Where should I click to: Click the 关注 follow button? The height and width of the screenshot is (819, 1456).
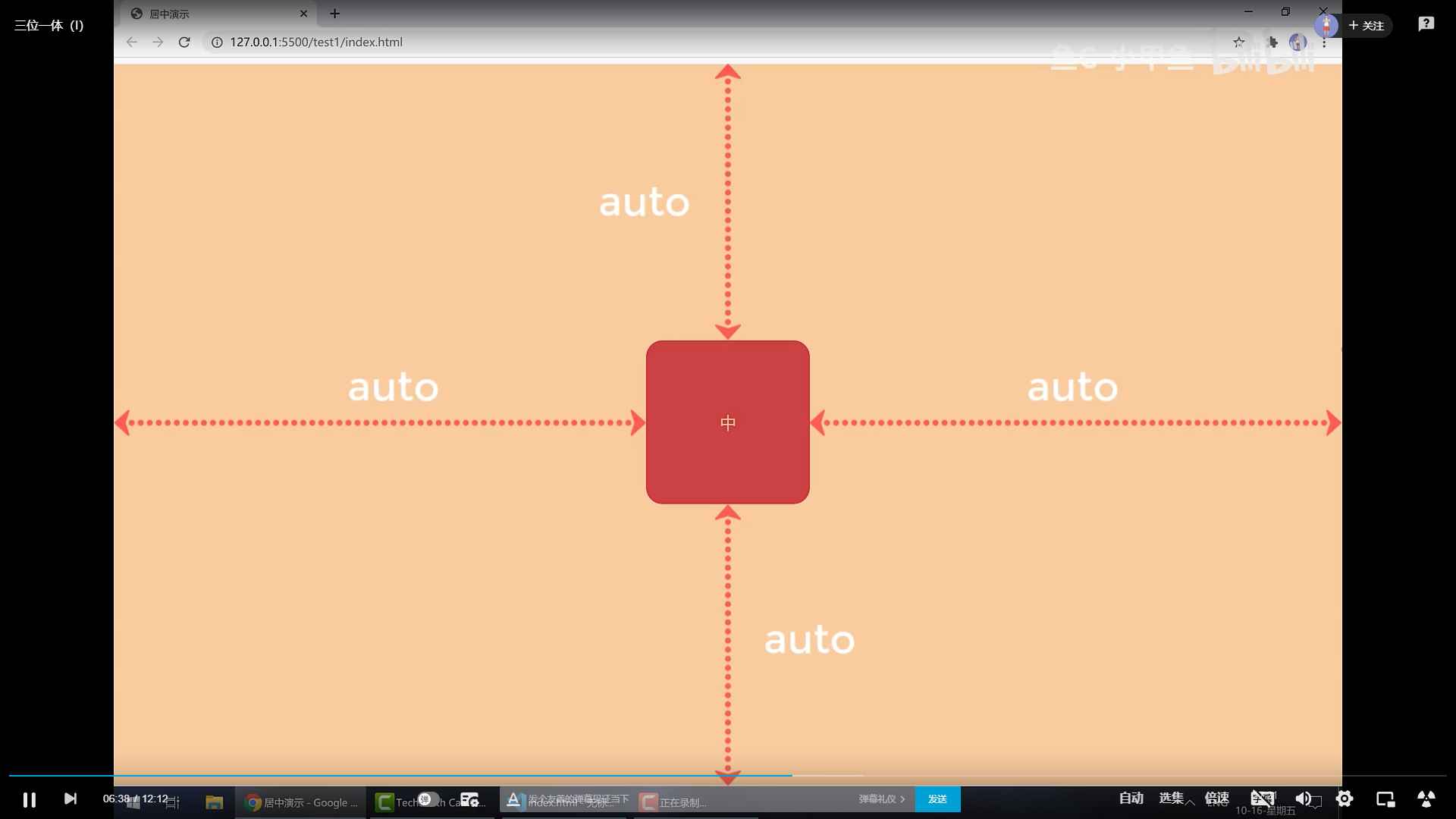[x=1367, y=26]
